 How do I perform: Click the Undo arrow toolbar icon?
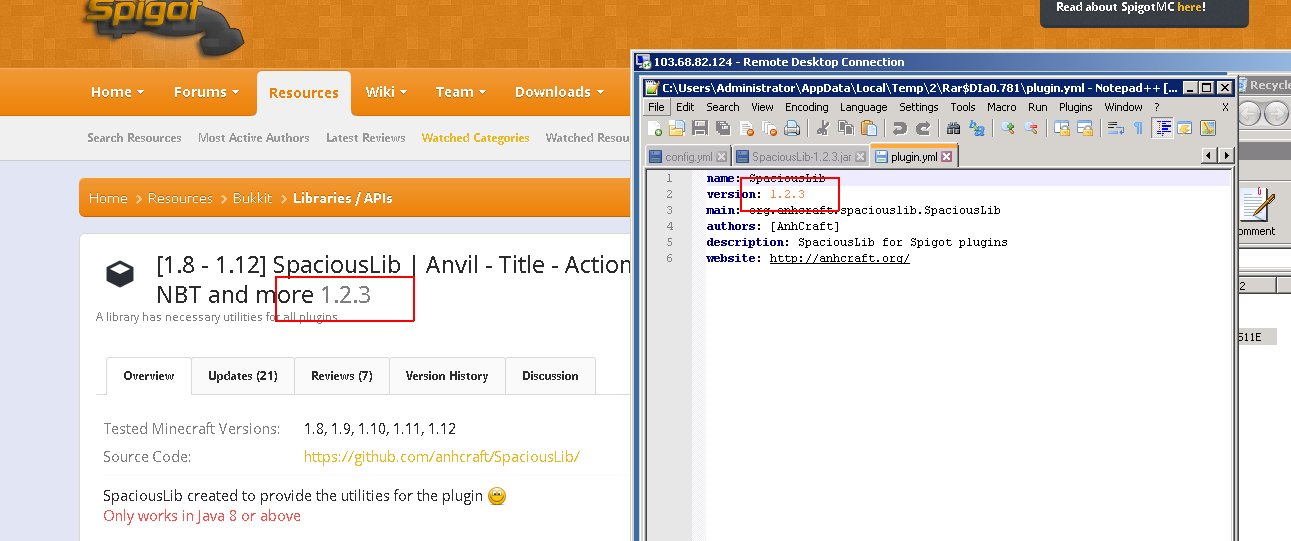click(899, 128)
